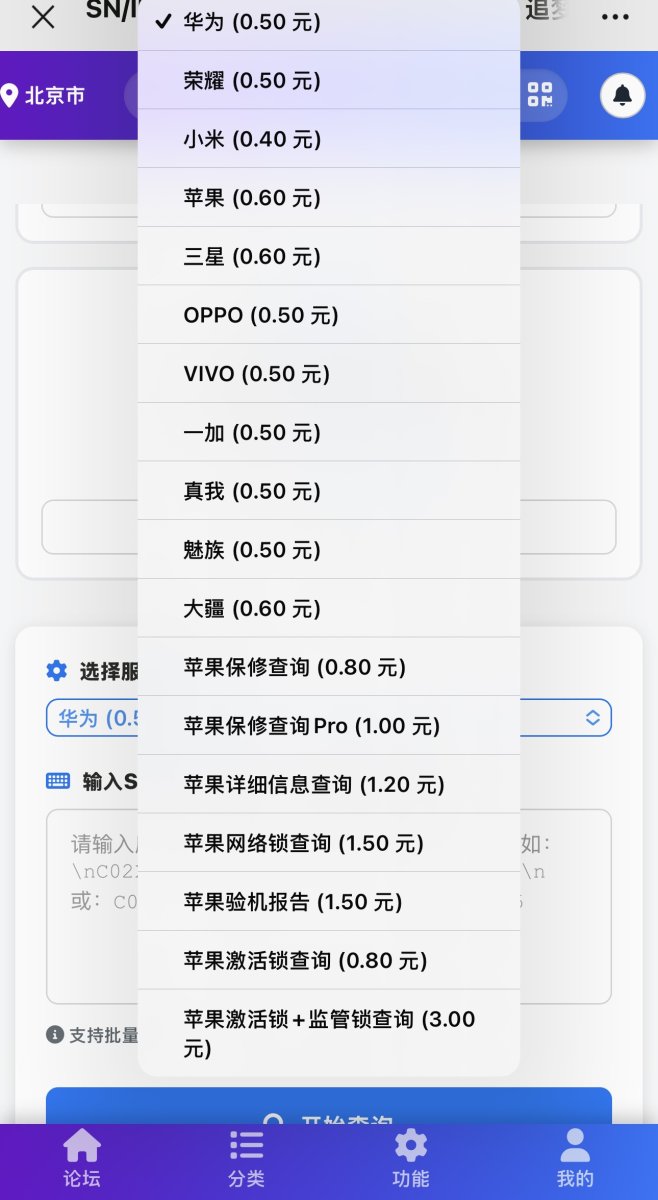Open the 我的 profile tab

point(575,1159)
